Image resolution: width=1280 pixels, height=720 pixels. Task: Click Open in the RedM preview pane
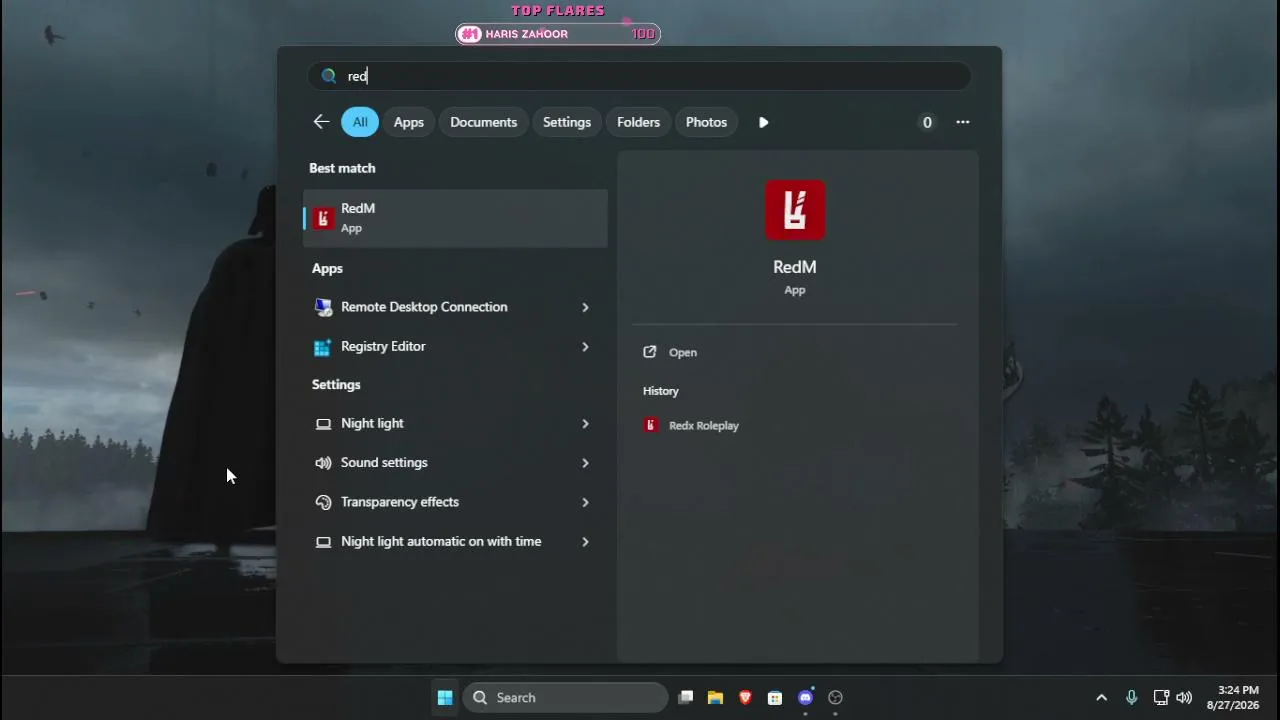683,352
